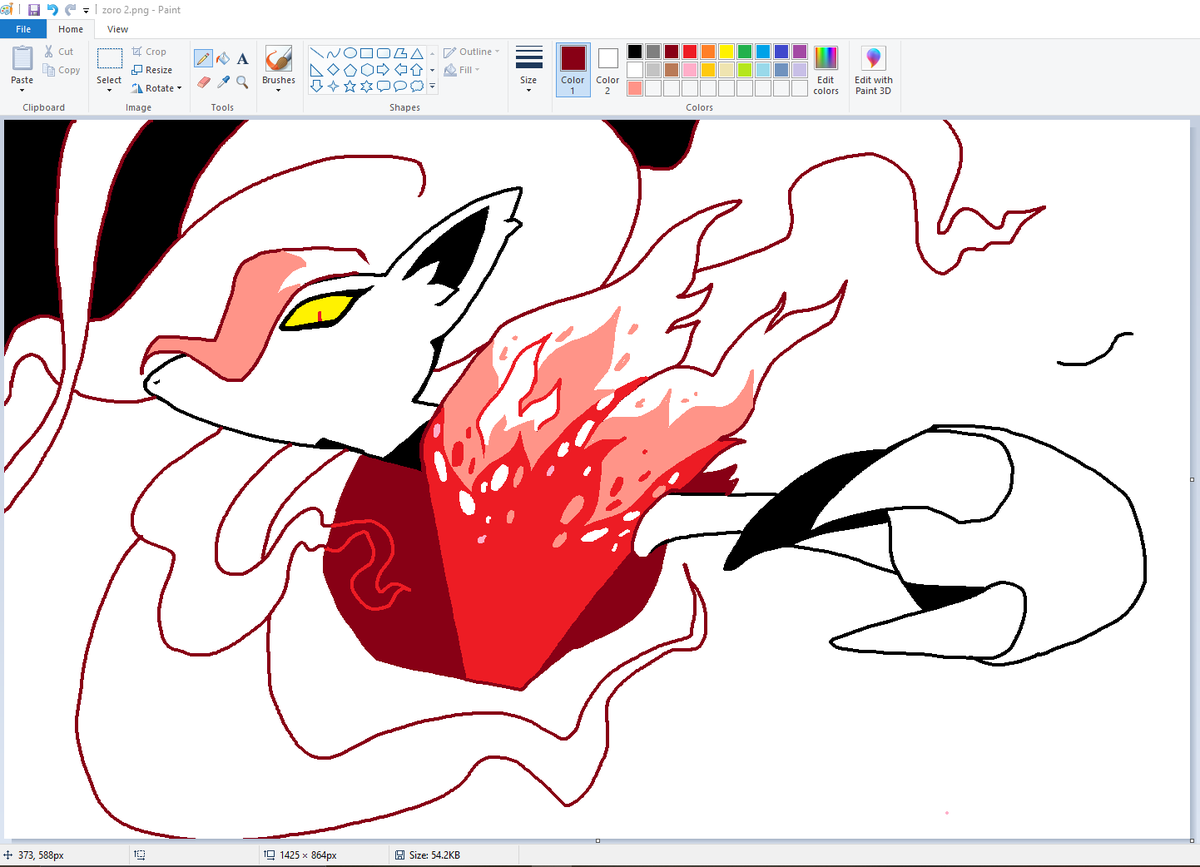Click the Resize button
Image resolution: width=1200 pixels, height=867 pixels.
[152, 70]
